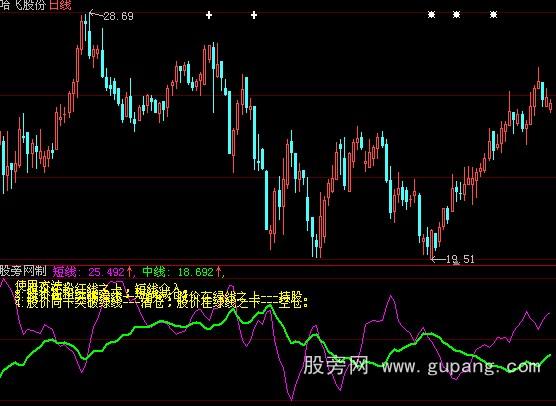Click the 股旁网制 indicator name

[23, 272]
